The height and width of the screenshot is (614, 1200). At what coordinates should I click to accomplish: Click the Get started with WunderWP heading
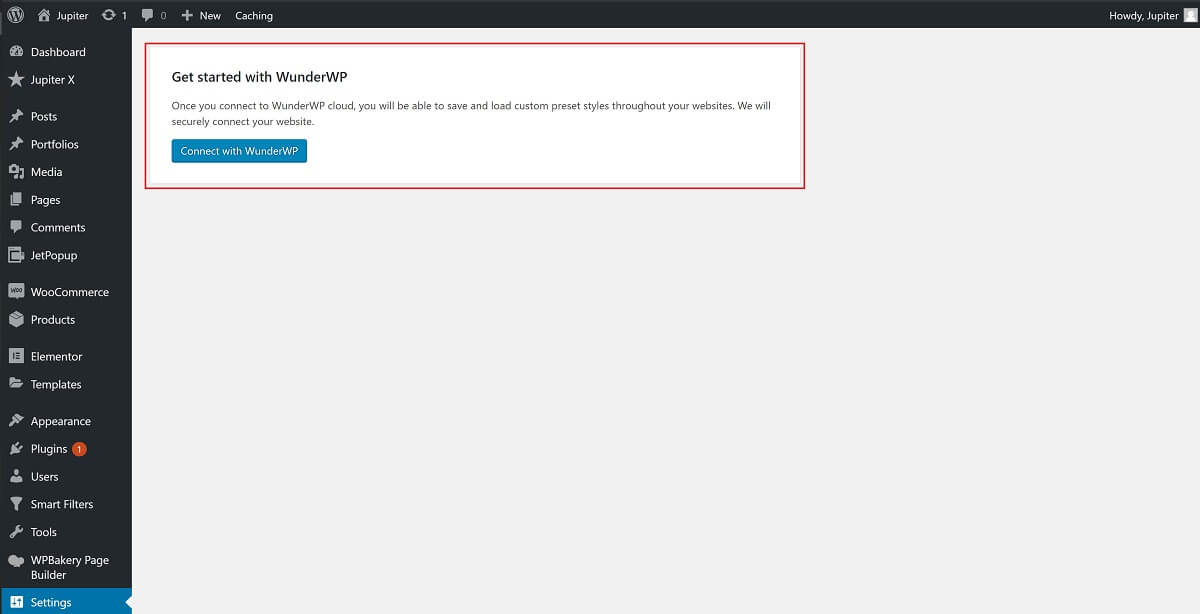pyautogui.click(x=259, y=76)
